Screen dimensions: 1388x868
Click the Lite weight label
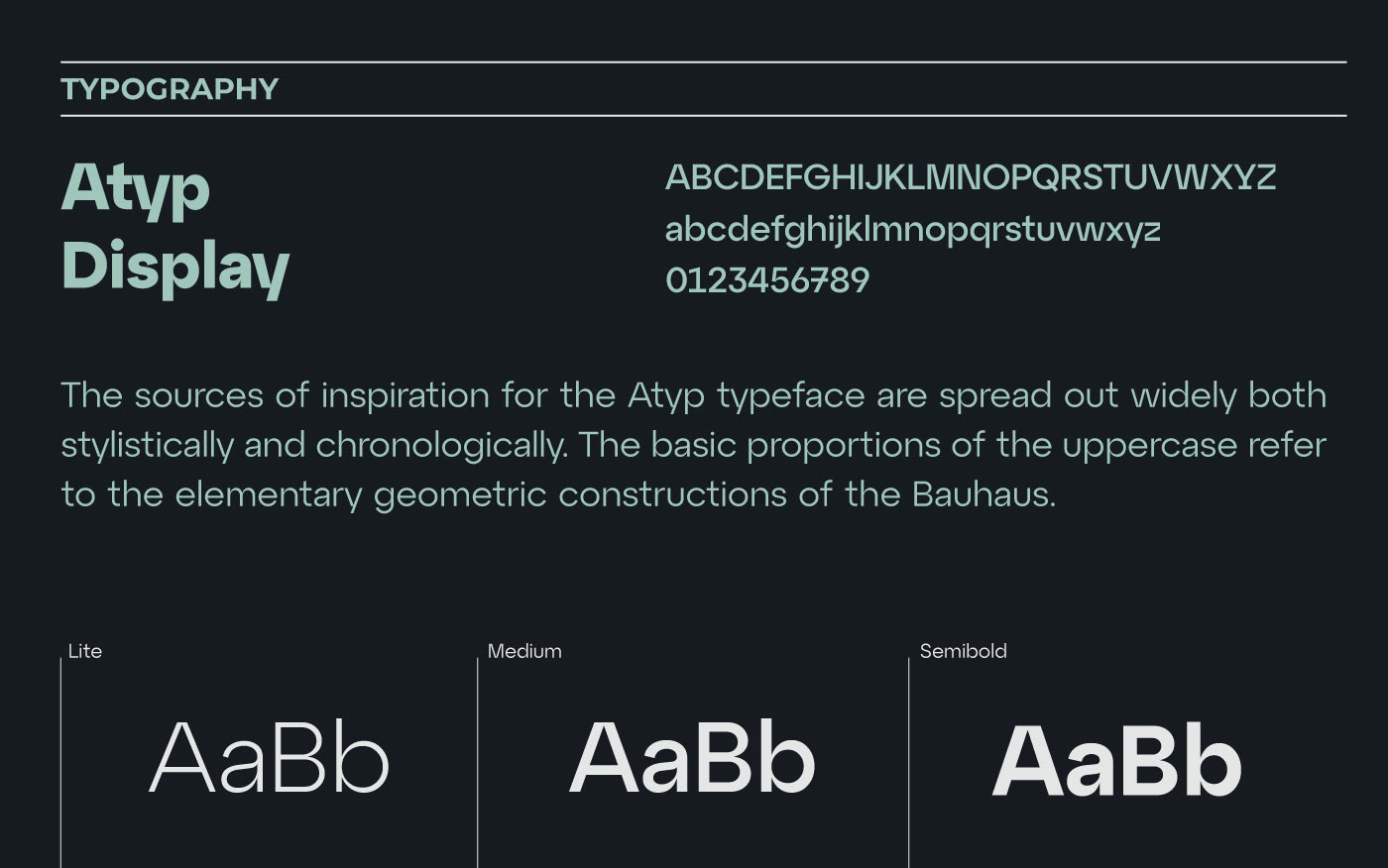click(85, 651)
